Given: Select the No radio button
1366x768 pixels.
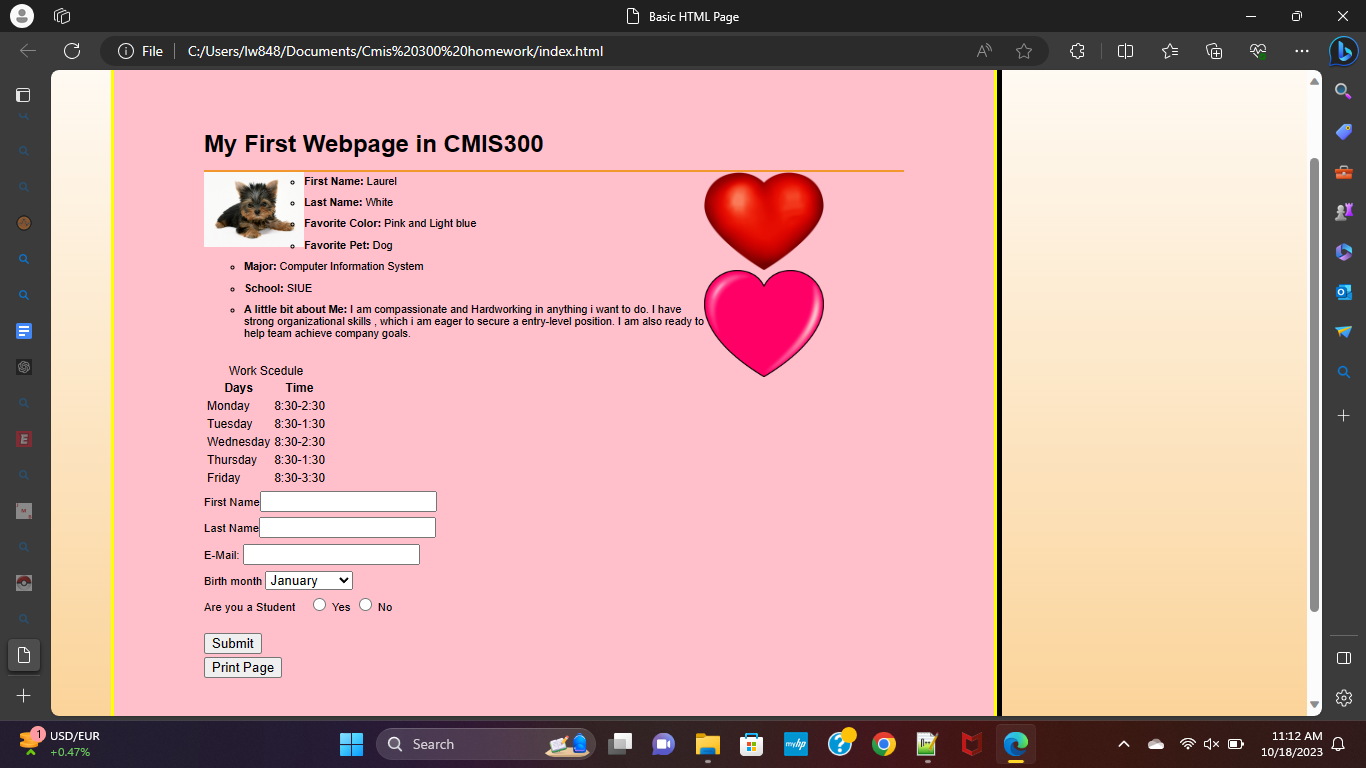Looking at the screenshot, I should 366,605.
